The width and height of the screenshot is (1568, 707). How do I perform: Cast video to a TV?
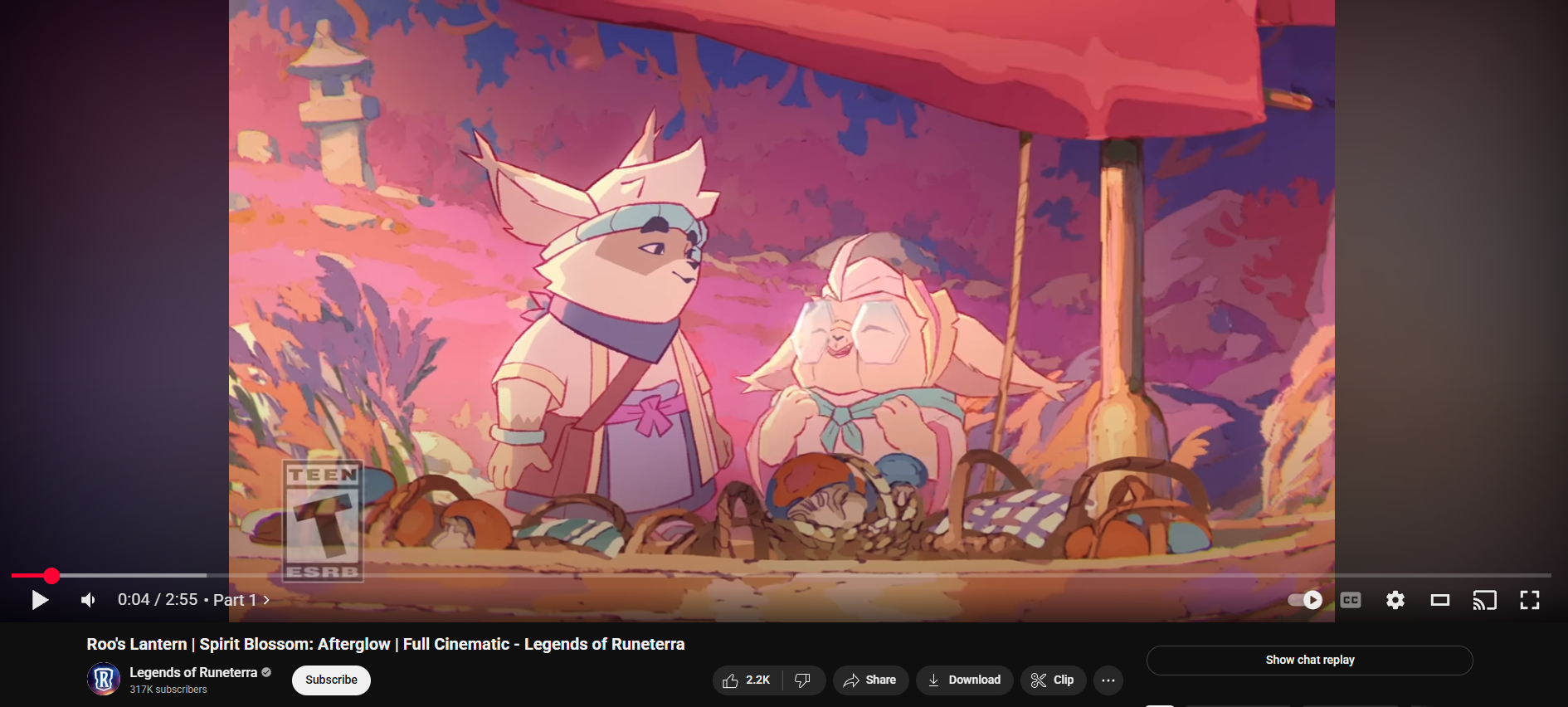coord(1485,600)
